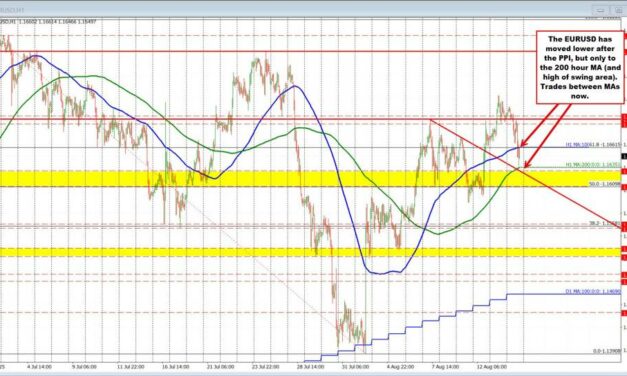Click the black current price marker on price axis
The height and width of the screenshot is (376, 627).
(x=623, y=156)
